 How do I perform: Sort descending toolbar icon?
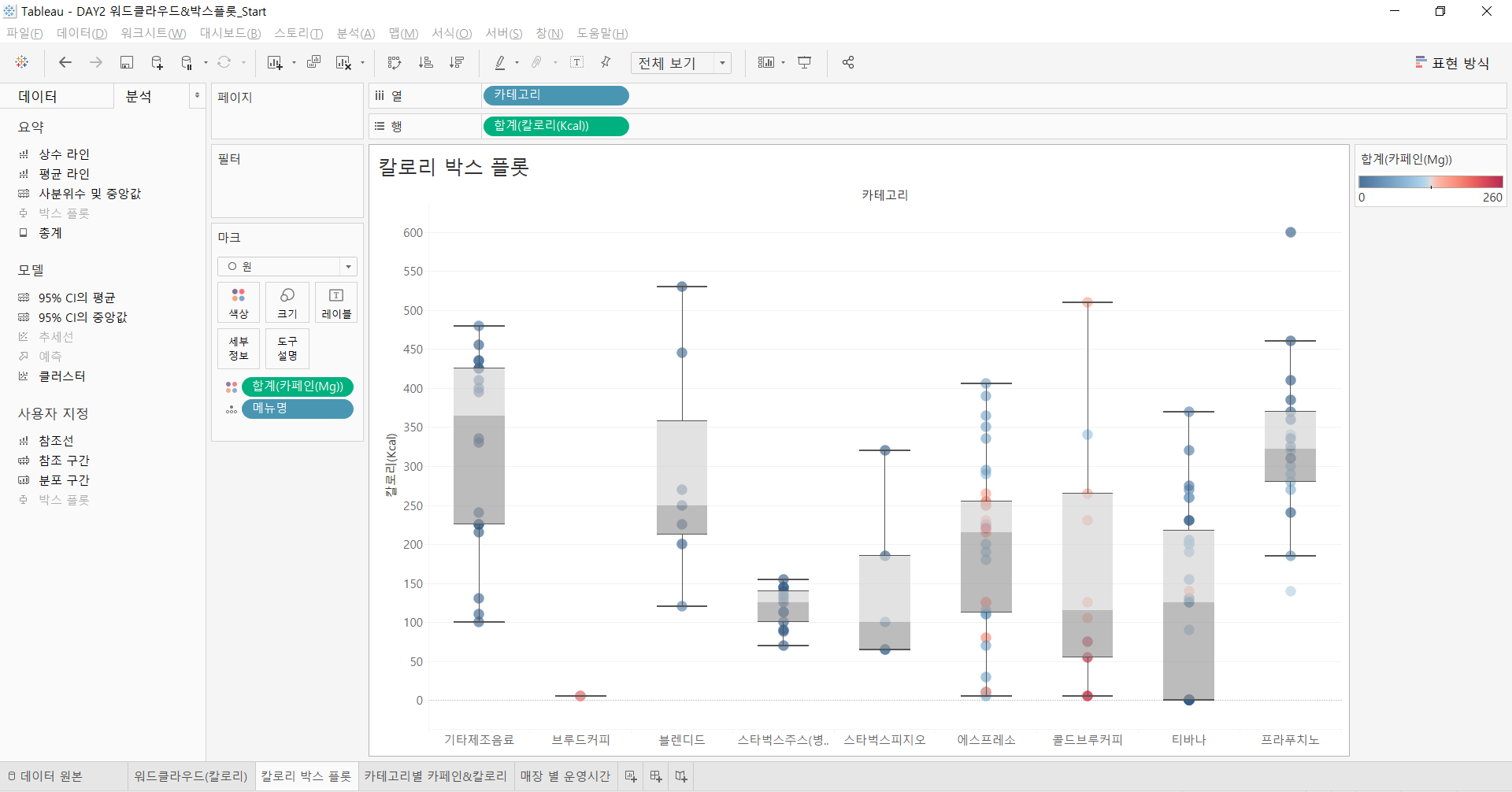coord(456,62)
